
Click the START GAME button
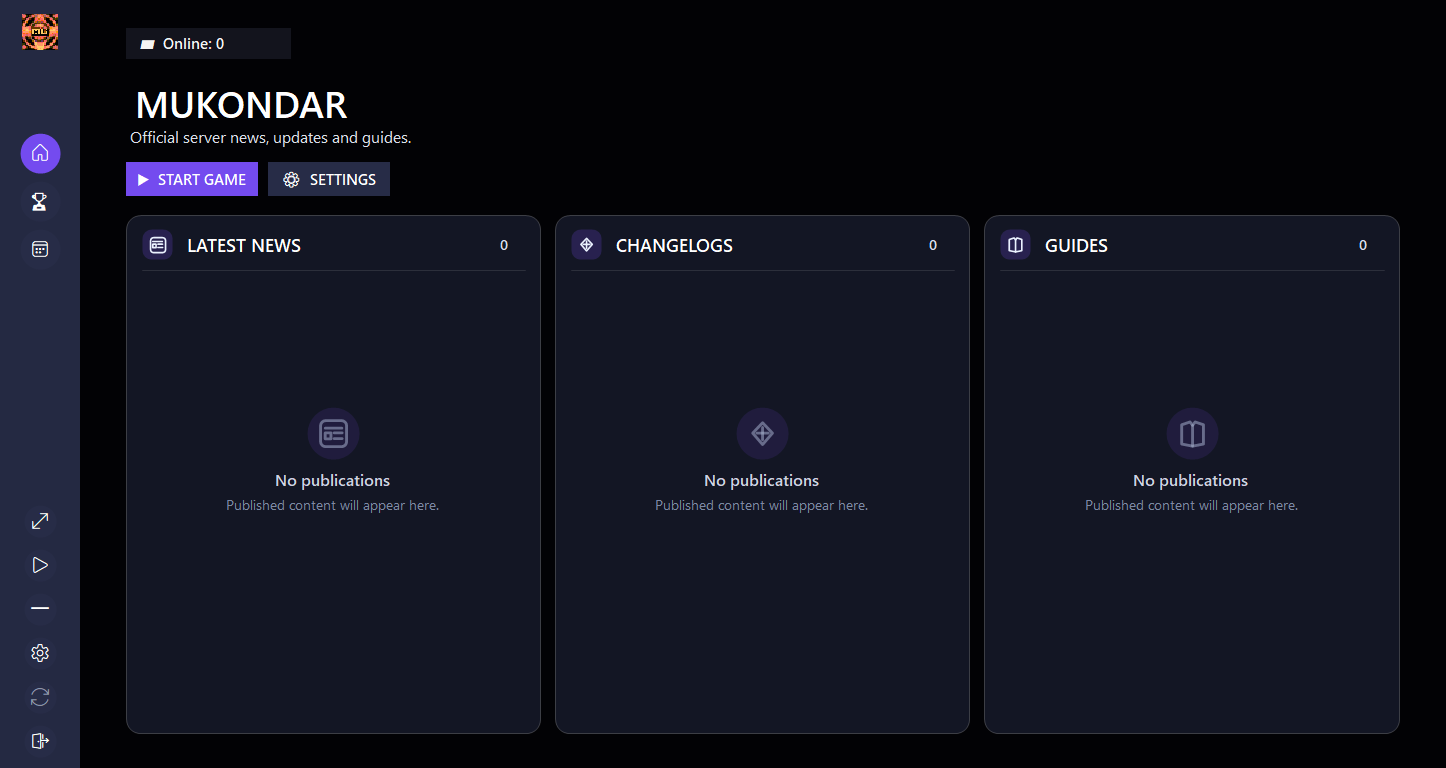(192, 179)
